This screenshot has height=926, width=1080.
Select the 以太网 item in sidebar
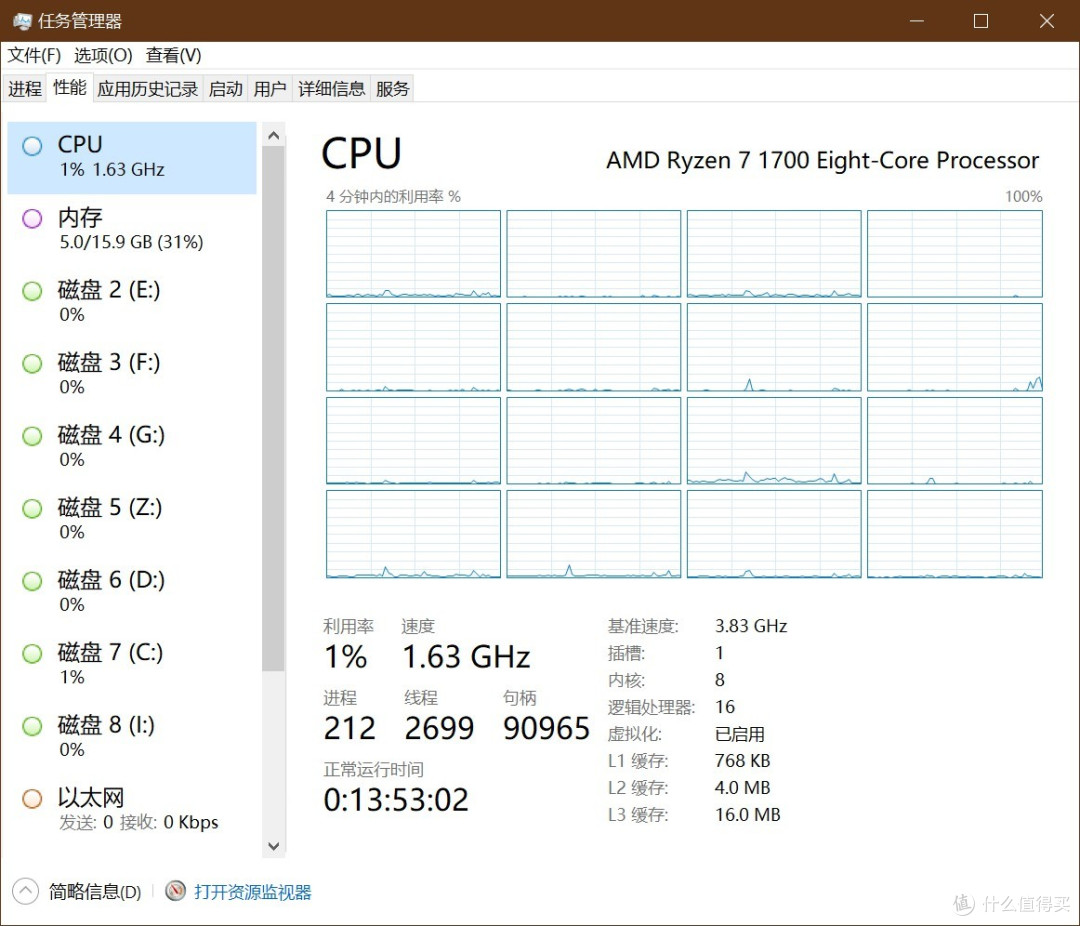point(132,810)
